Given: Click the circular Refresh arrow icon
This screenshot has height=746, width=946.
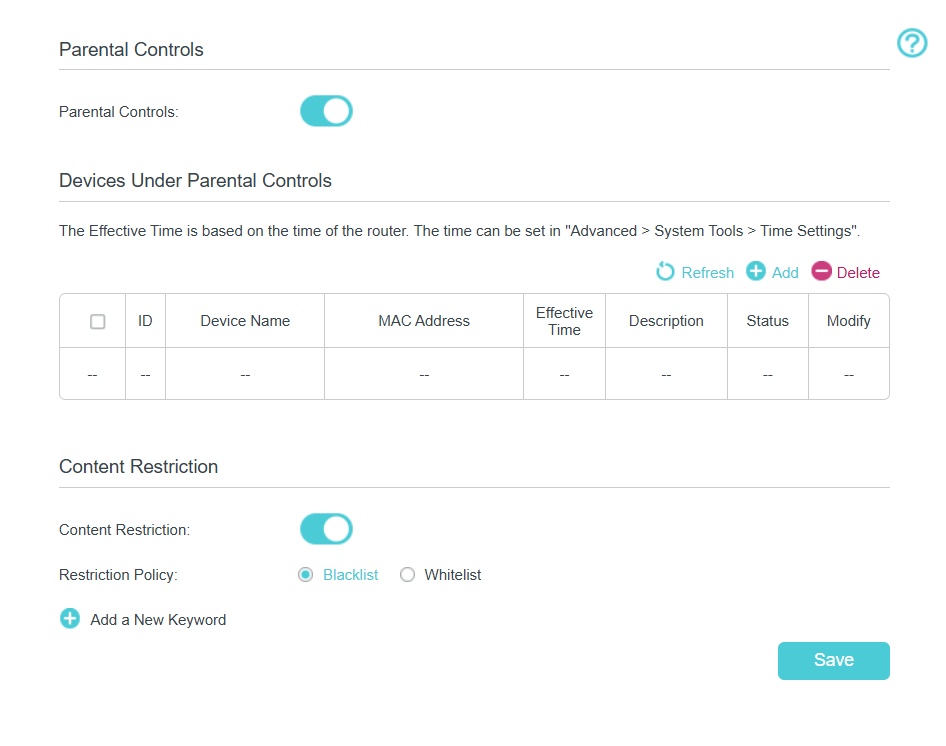Looking at the screenshot, I should pos(665,272).
